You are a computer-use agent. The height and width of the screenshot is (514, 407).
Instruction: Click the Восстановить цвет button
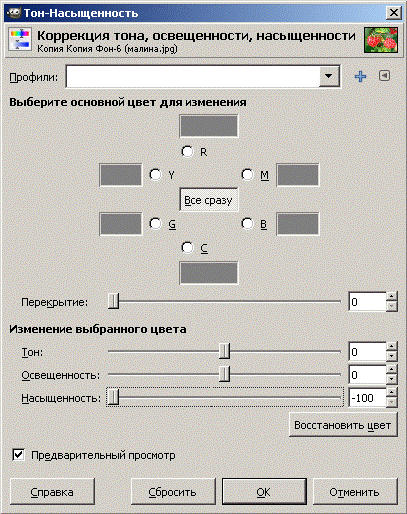[x=343, y=425]
